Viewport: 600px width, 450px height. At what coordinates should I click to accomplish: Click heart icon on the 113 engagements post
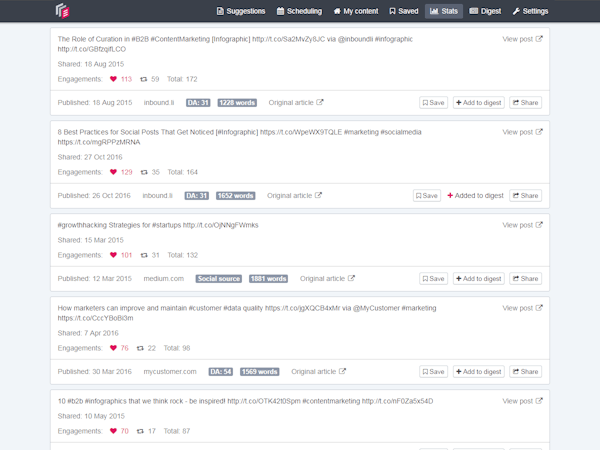113,78
